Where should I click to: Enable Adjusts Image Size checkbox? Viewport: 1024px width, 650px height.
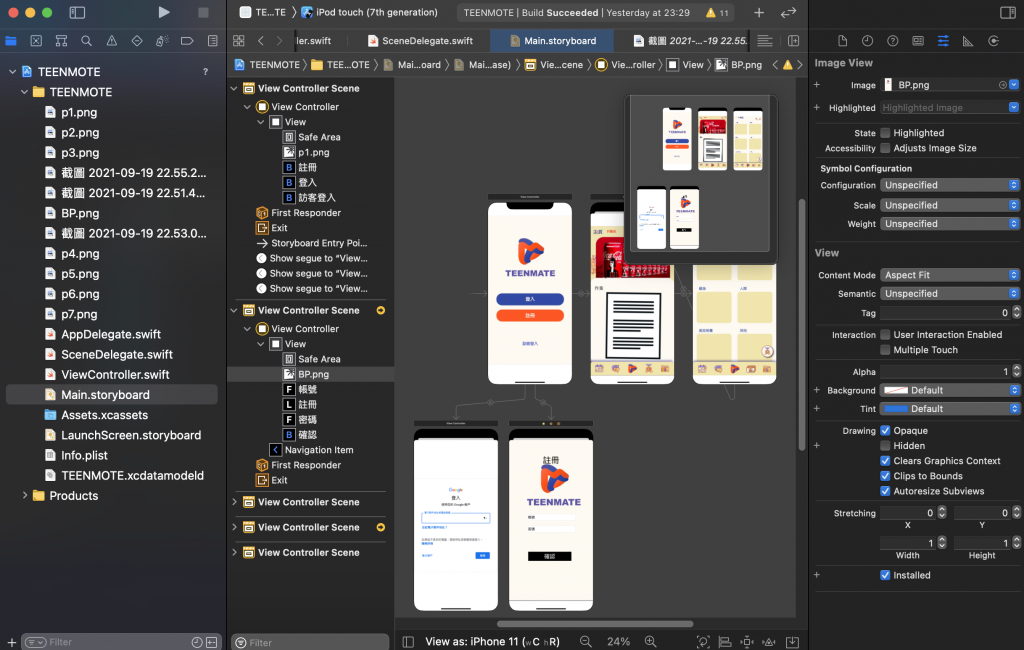coord(885,148)
